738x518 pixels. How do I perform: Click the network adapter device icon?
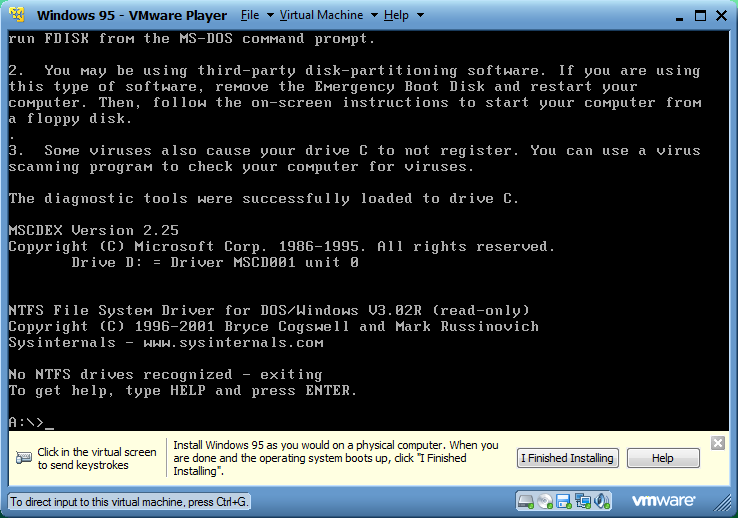coord(583,502)
